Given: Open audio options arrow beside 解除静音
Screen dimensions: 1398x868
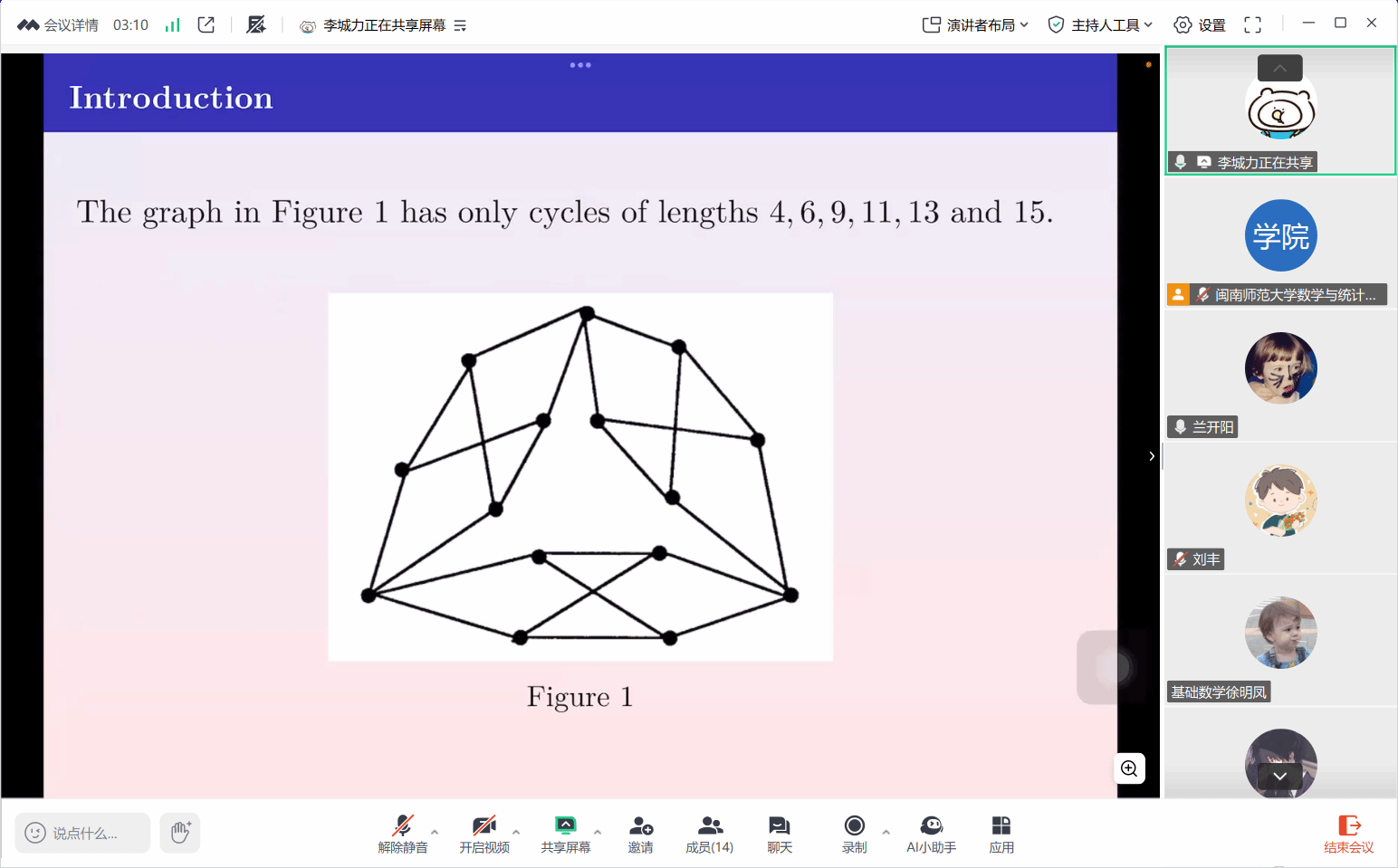Looking at the screenshot, I should (x=435, y=832).
